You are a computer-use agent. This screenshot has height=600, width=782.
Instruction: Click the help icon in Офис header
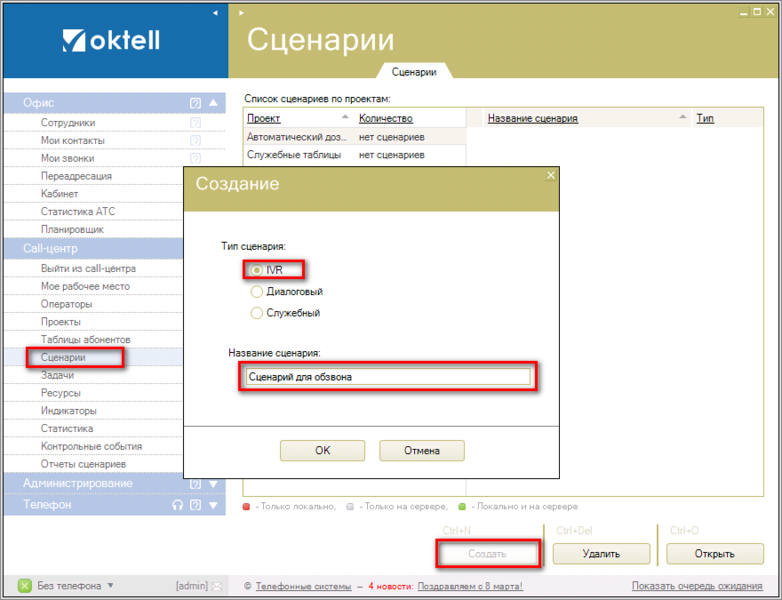(x=196, y=103)
